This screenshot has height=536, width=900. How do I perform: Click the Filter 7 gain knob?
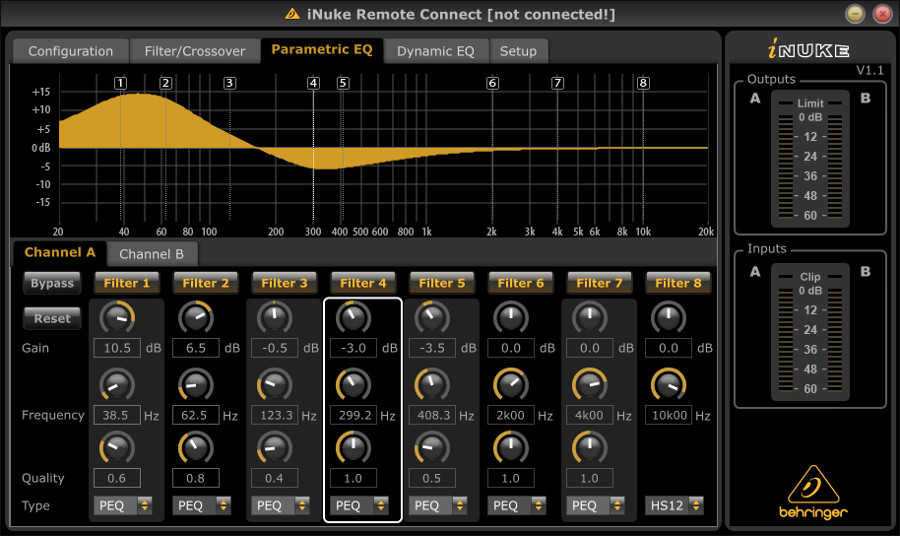589,318
